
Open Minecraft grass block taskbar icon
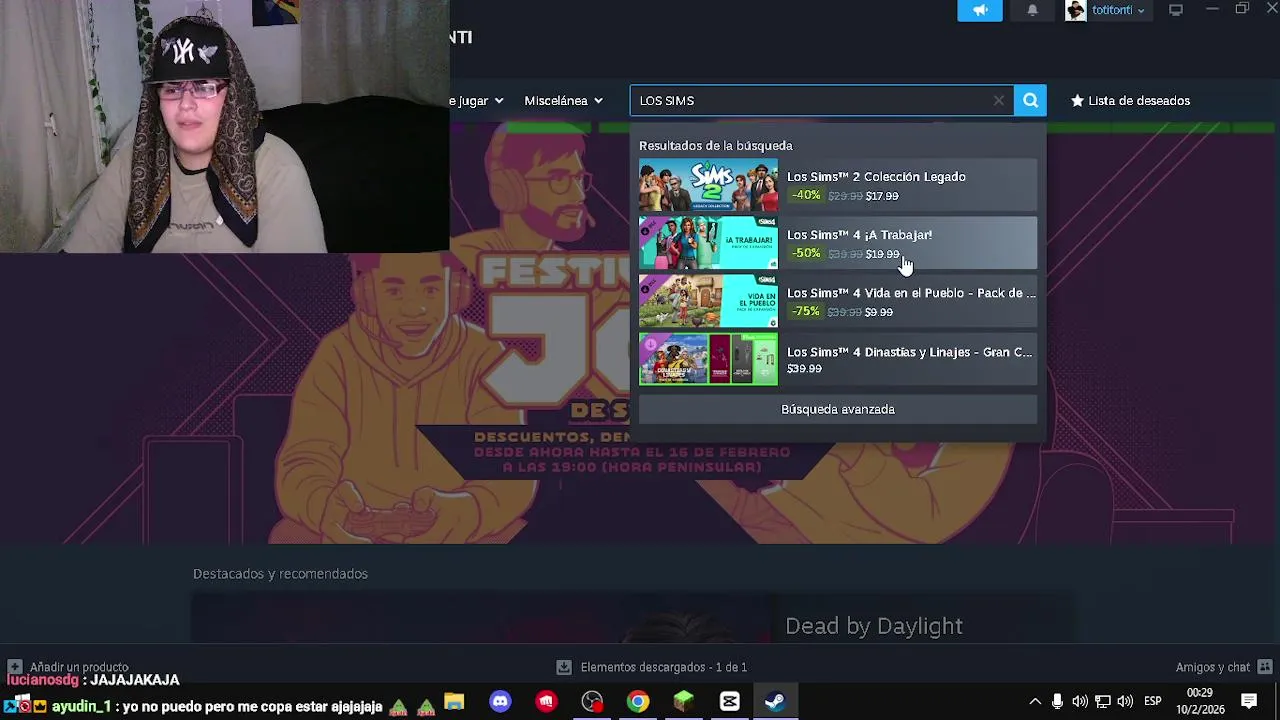(684, 701)
